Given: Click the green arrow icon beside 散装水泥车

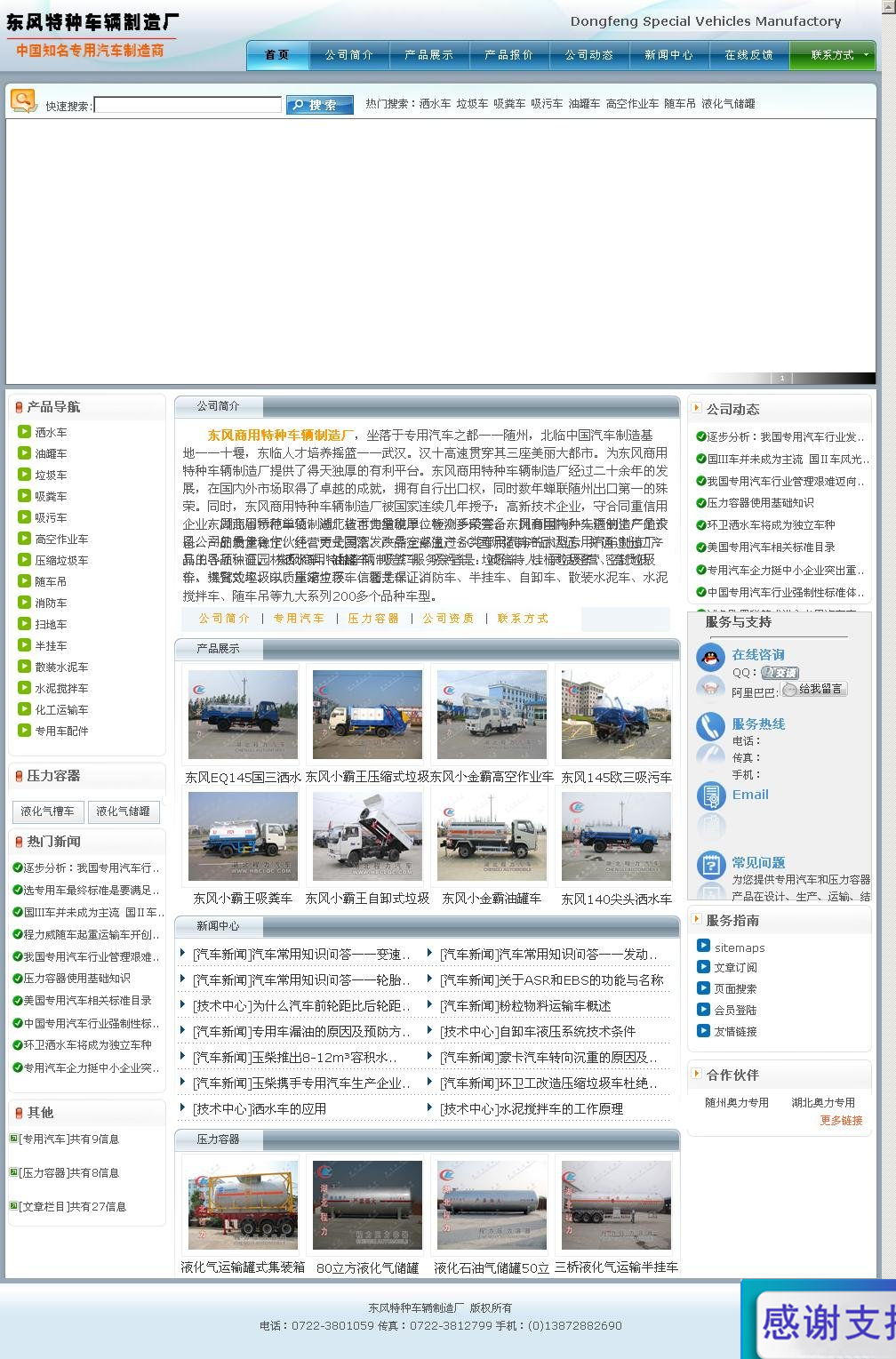Looking at the screenshot, I should click(24, 667).
